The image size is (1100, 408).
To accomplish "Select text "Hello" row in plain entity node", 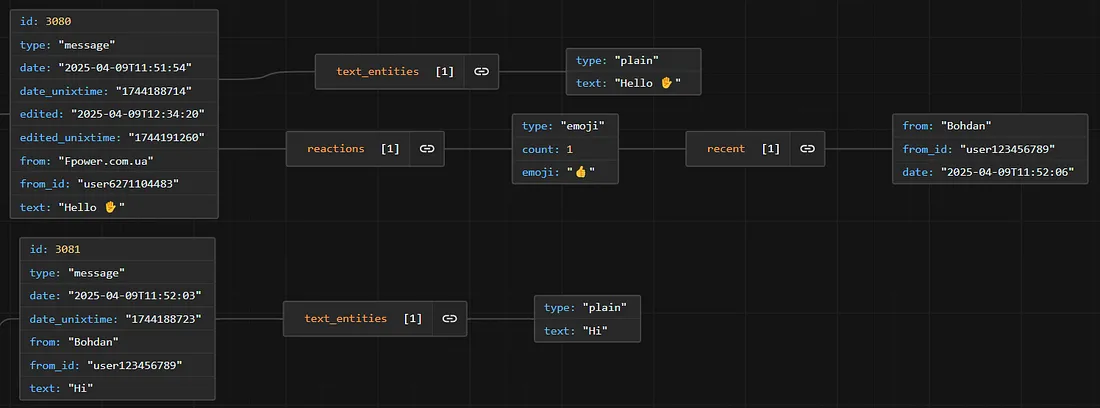I will point(633,83).
